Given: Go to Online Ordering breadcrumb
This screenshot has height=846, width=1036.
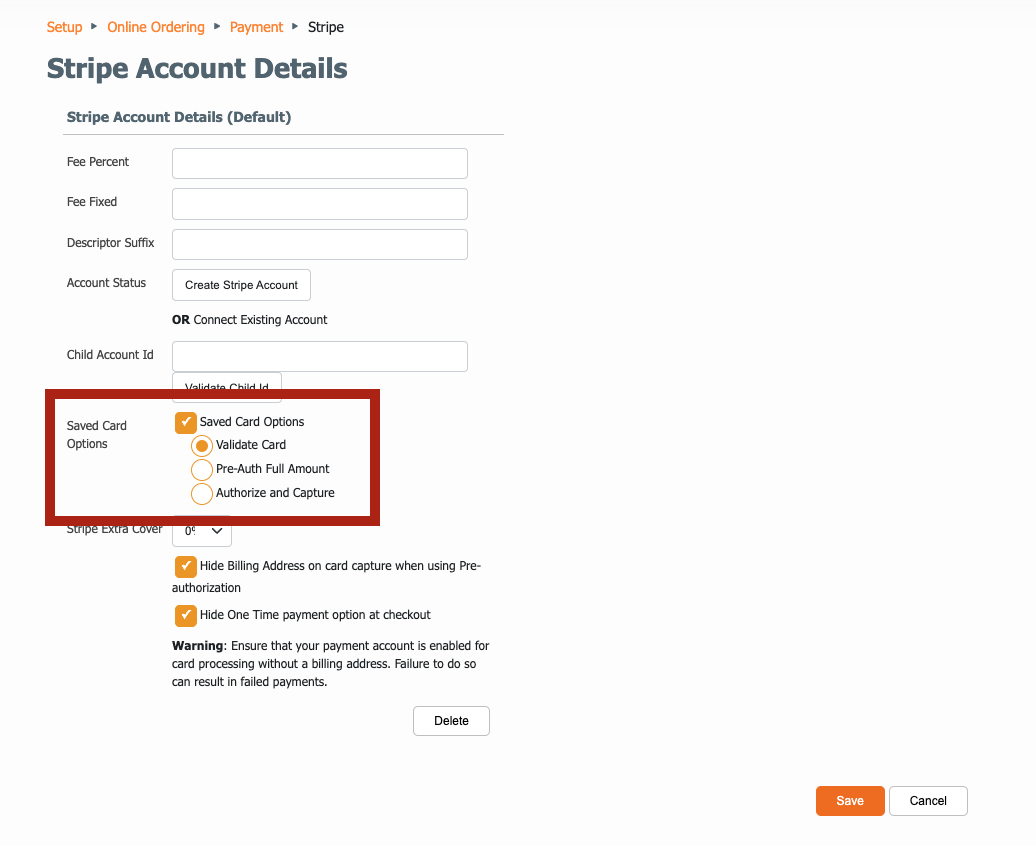Looking at the screenshot, I should coord(156,27).
